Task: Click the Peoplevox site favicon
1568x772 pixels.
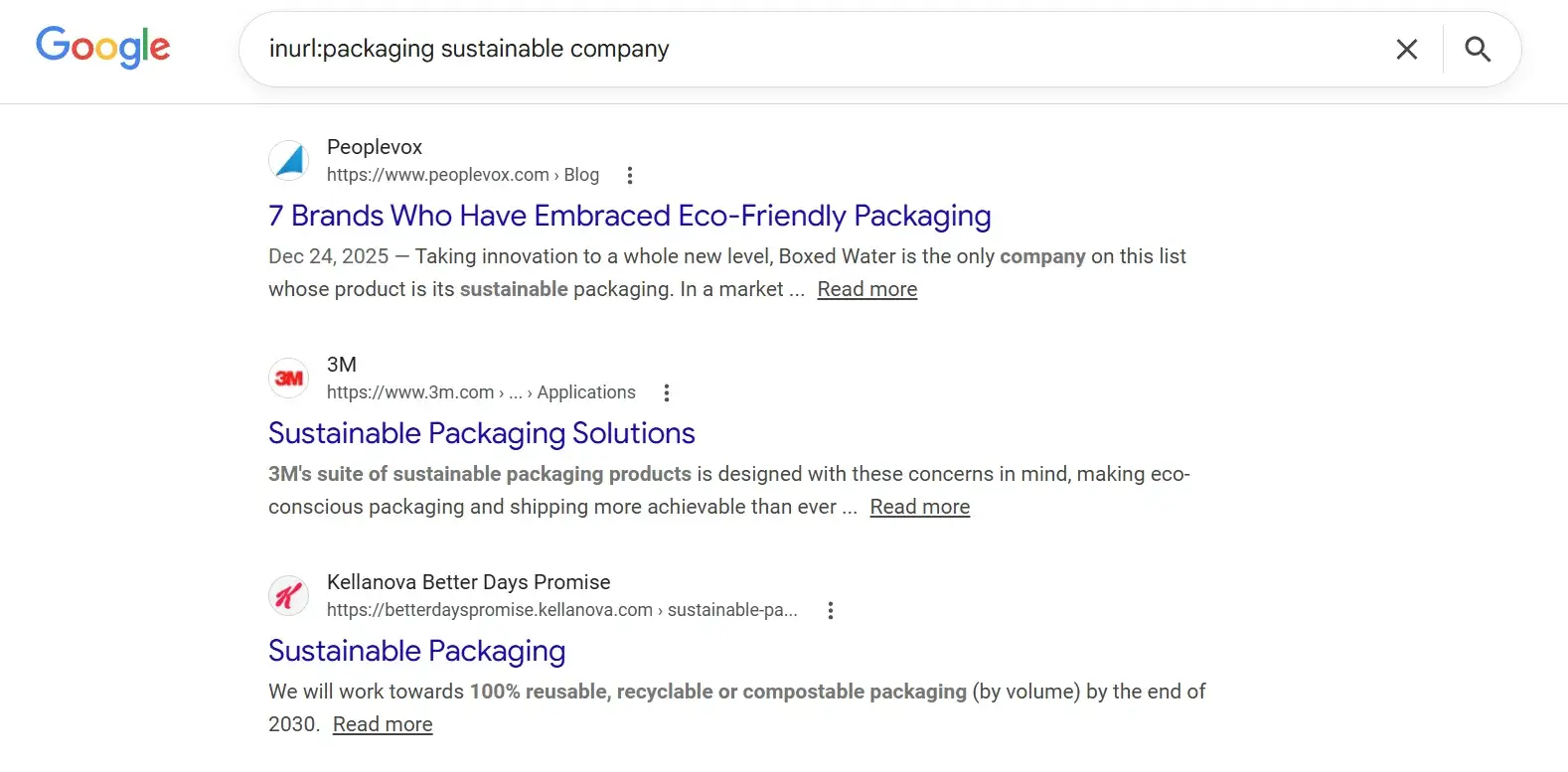Action: pos(288,160)
